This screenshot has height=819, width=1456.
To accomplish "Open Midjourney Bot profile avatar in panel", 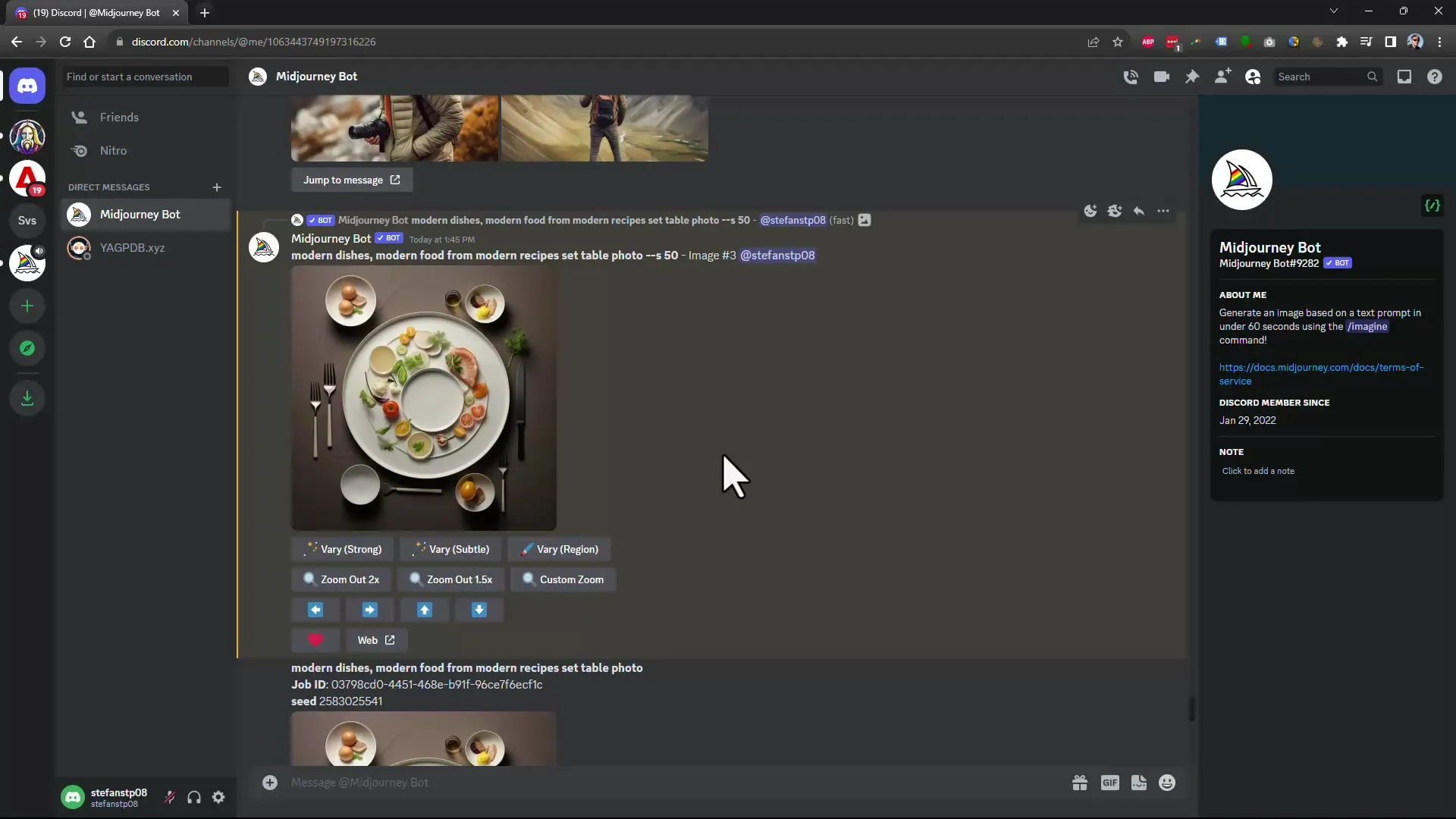I will [x=1242, y=180].
